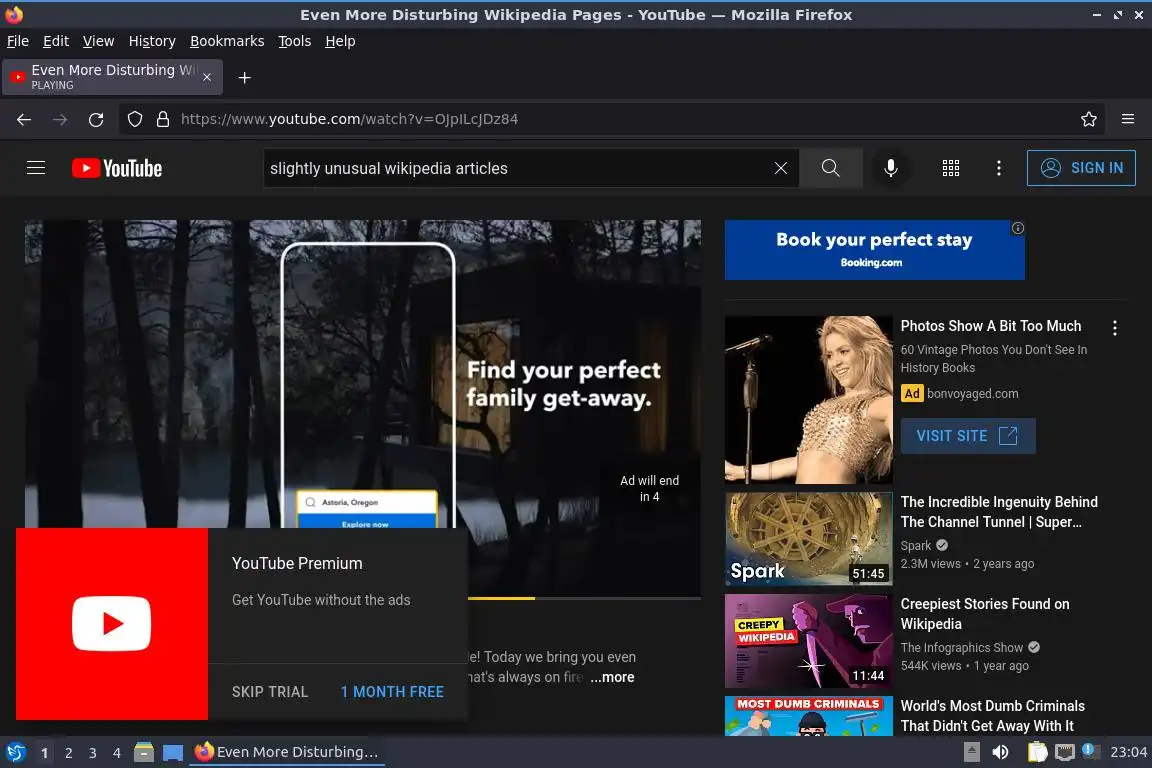Image resolution: width=1152 pixels, height=768 pixels.
Task: Select Firefox Even More Disturbing taskbar entry
Action: (287, 752)
